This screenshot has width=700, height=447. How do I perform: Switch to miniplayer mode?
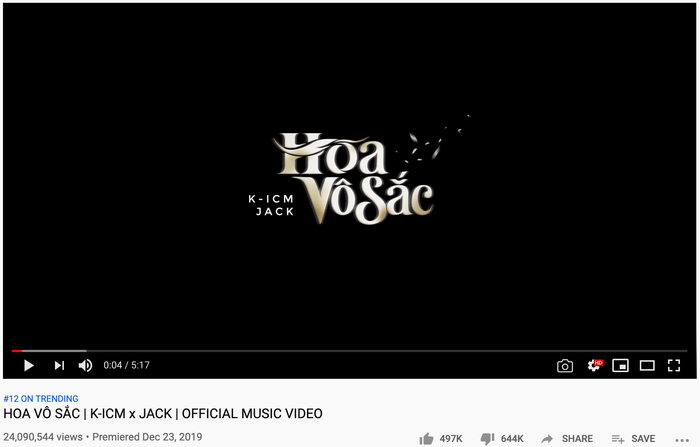point(621,366)
